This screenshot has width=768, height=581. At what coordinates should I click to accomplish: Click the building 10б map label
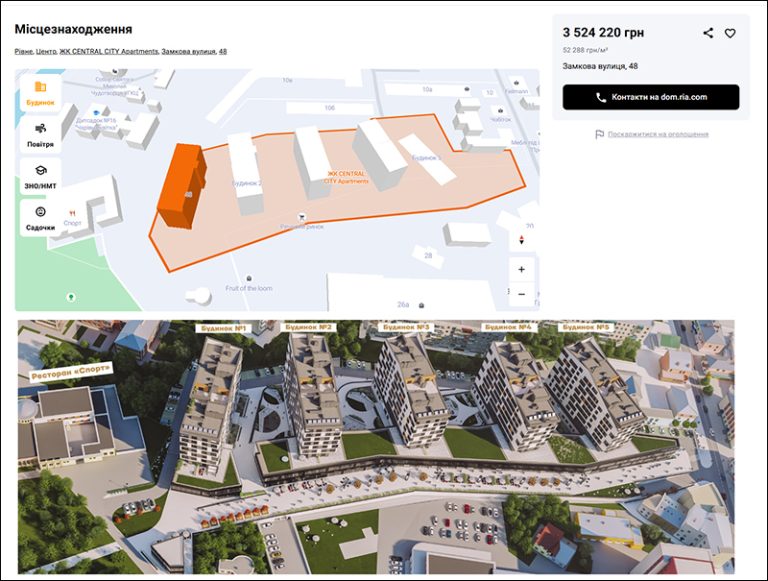(x=329, y=108)
